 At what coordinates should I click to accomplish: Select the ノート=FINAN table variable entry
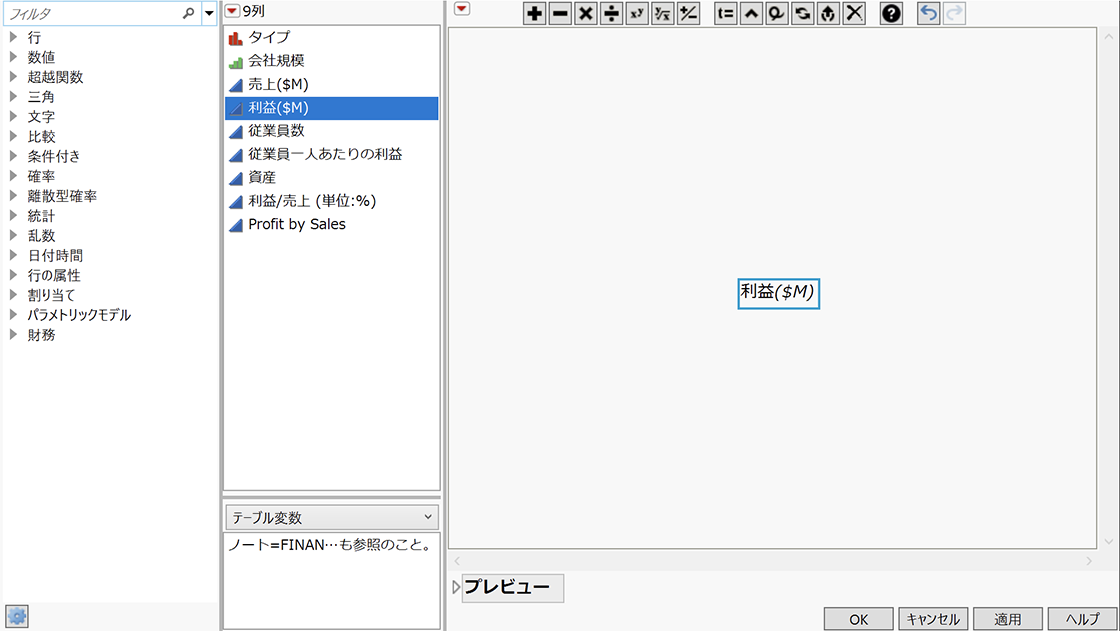click(x=331, y=545)
